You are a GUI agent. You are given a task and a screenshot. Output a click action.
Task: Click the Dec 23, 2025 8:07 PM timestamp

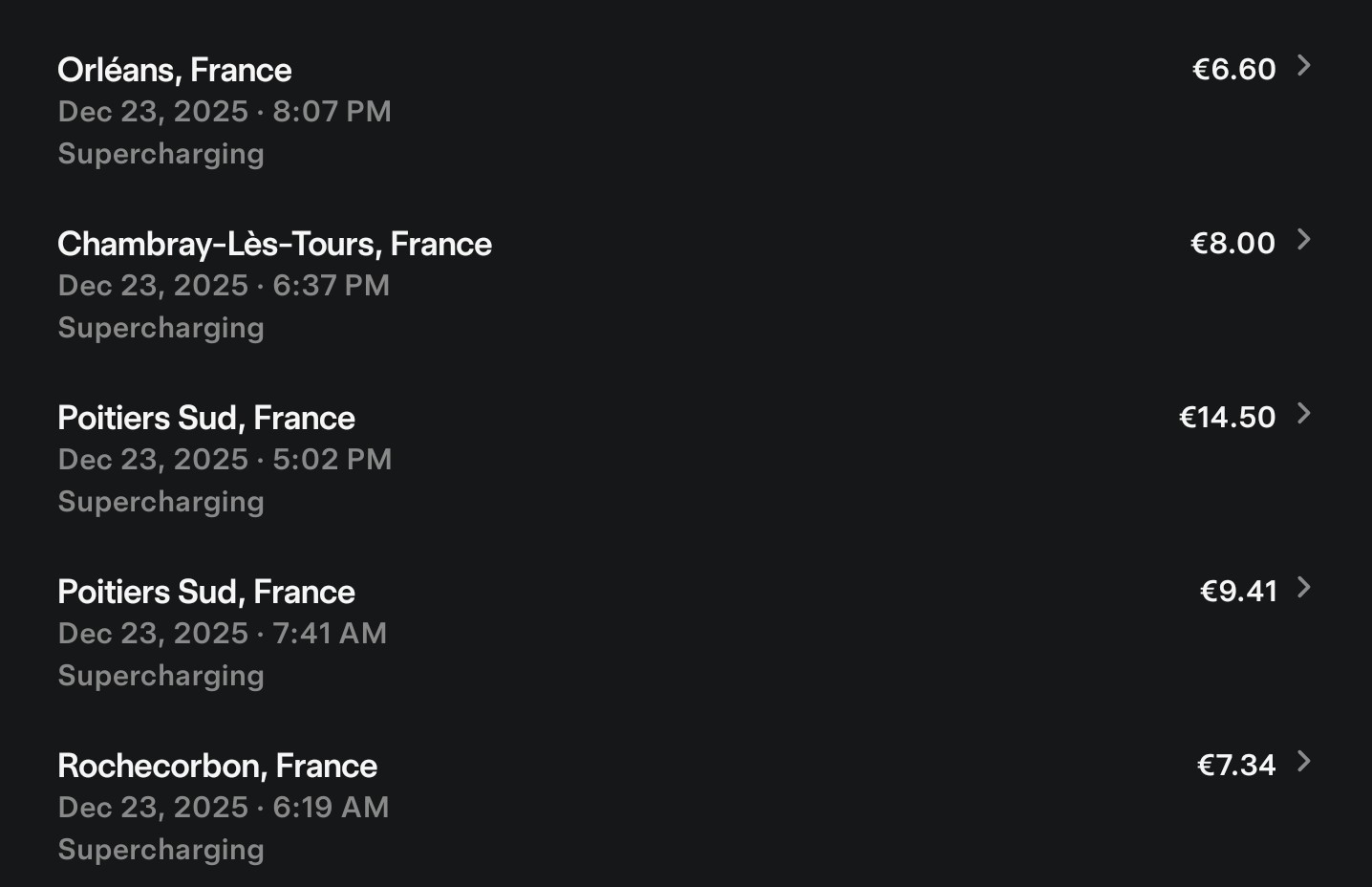225,112
